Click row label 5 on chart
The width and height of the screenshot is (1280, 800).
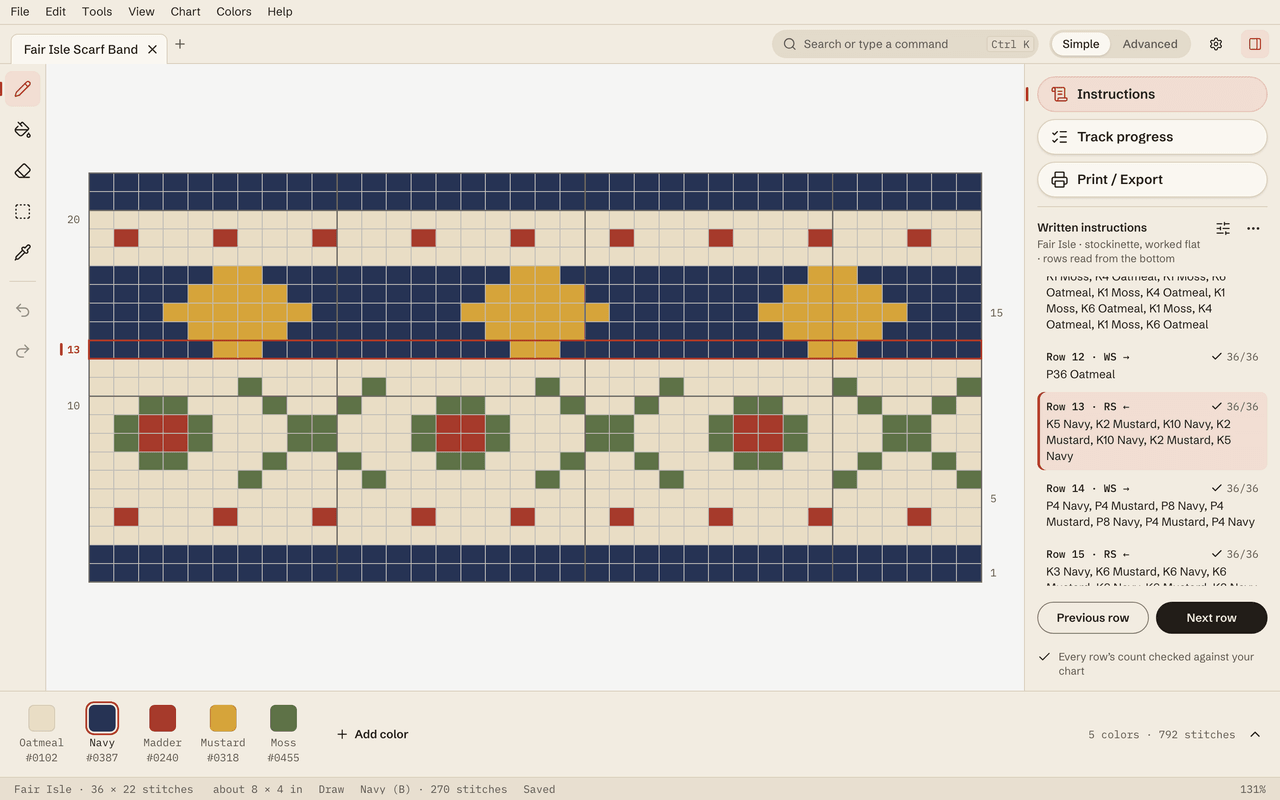coord(993,499)
